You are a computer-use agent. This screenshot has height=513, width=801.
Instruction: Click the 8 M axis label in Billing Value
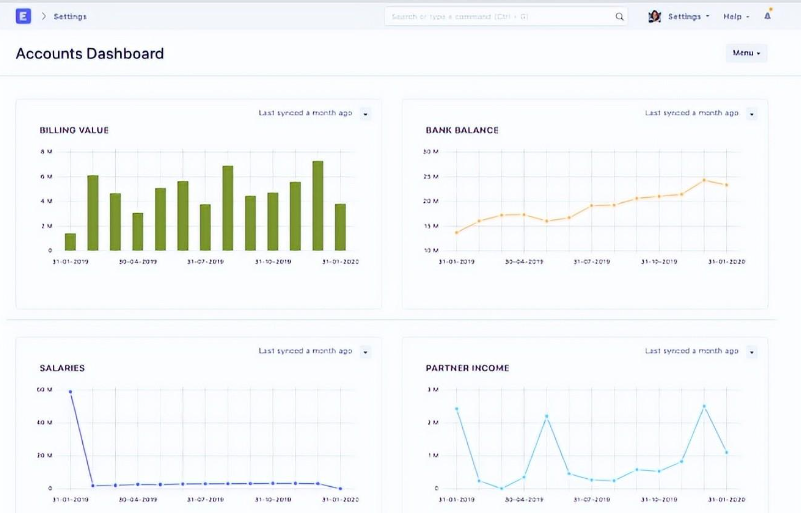46,152
